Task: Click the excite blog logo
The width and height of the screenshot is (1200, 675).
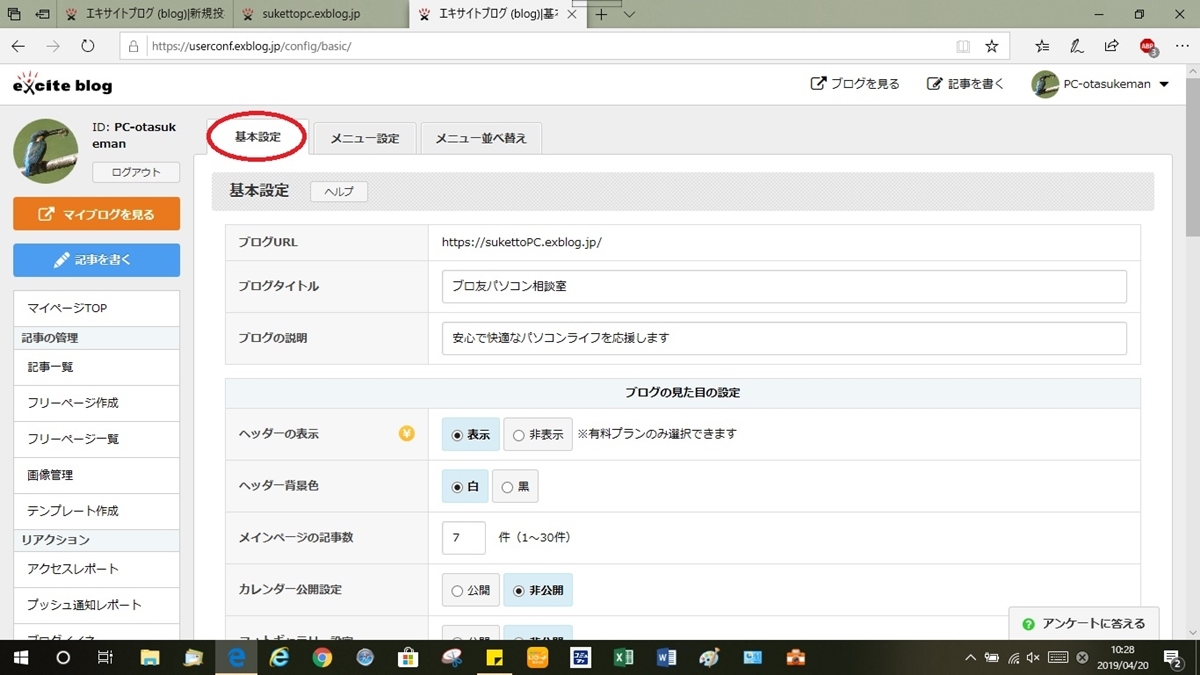Action: [62, 84]
